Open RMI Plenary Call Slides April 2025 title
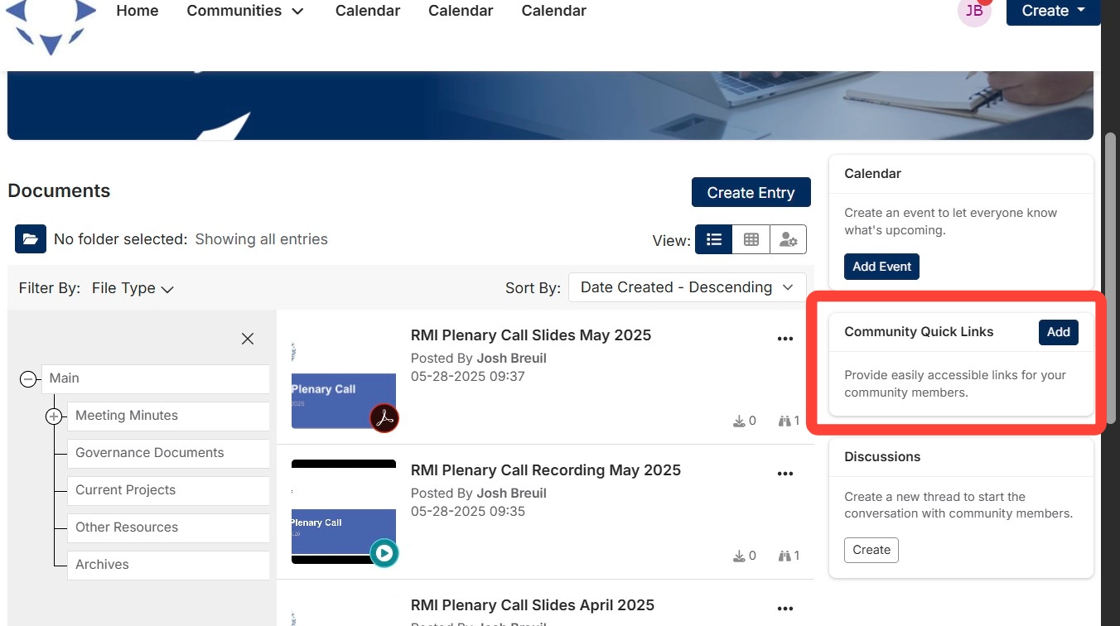The width and height of the screenshot is (1120, 626). pos(532,605)
